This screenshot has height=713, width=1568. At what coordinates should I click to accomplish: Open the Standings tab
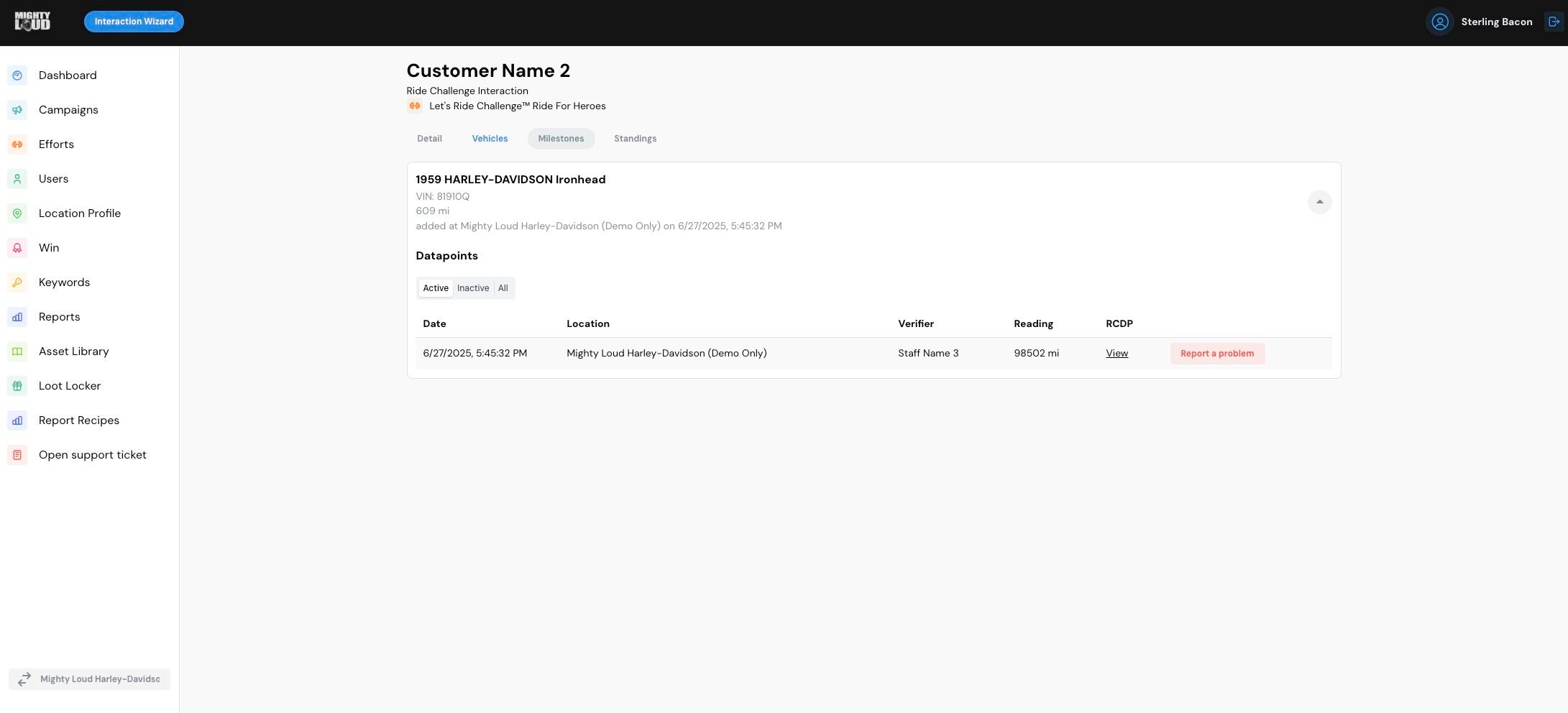coord(635,139)
